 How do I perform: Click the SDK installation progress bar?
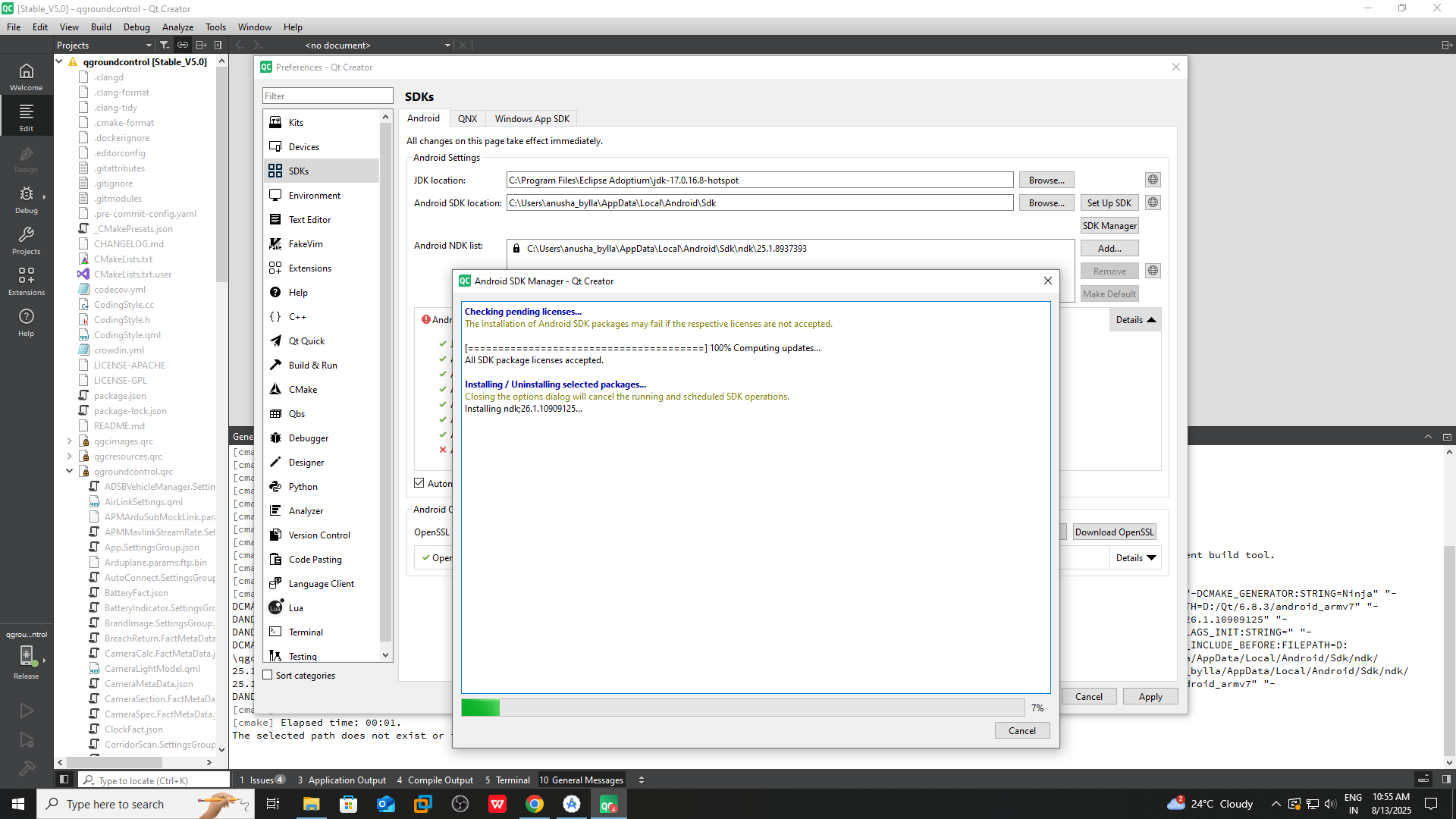(x=742, y=708)
